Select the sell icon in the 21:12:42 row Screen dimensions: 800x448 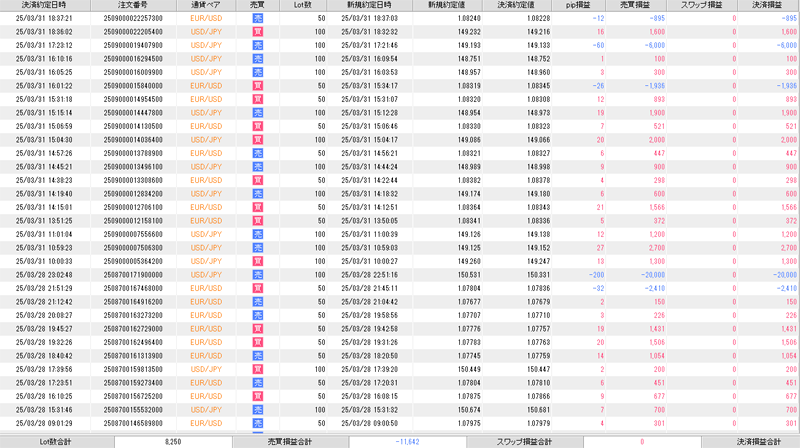pyautogui.click(x=258, y=302)
